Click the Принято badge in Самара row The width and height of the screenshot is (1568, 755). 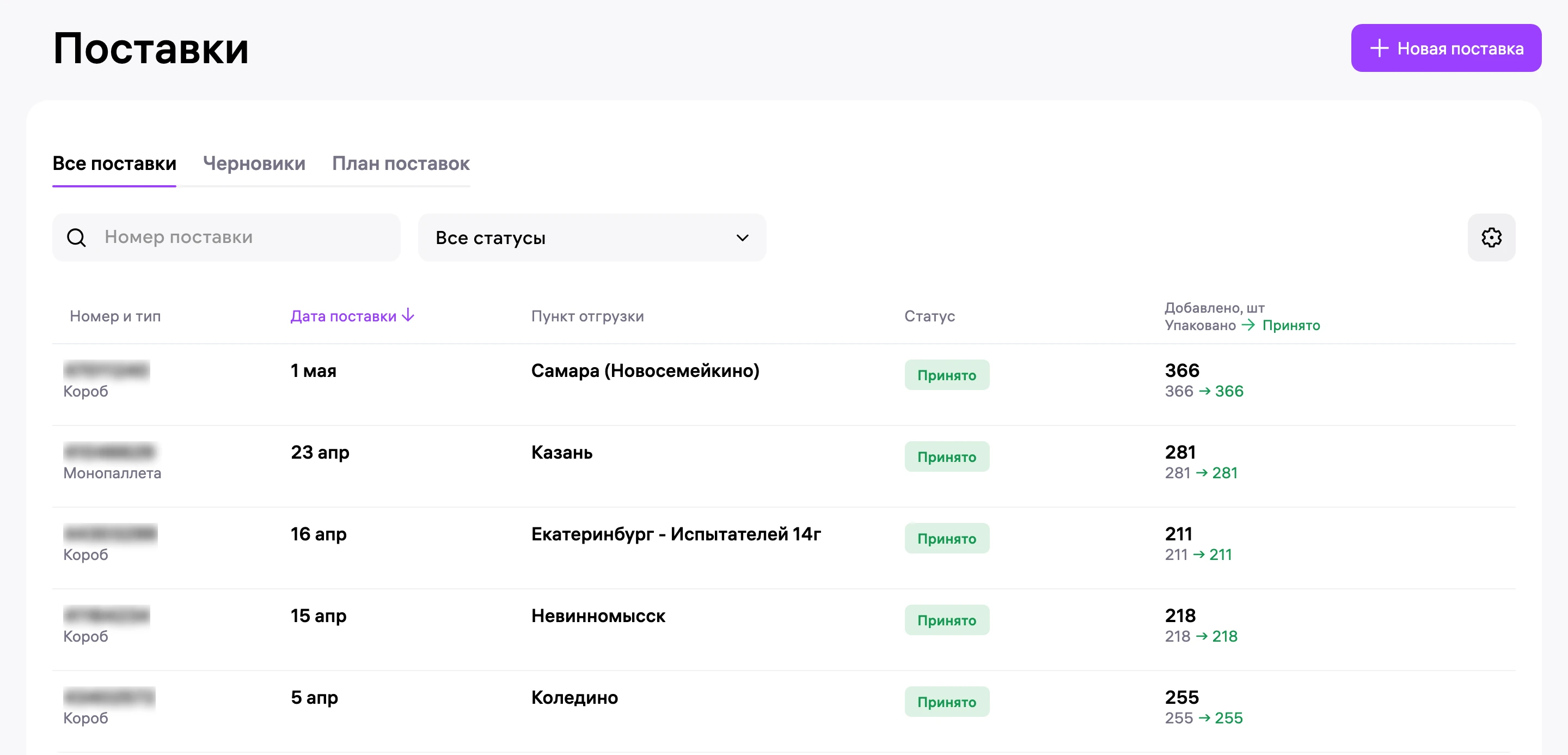(947, 375)
